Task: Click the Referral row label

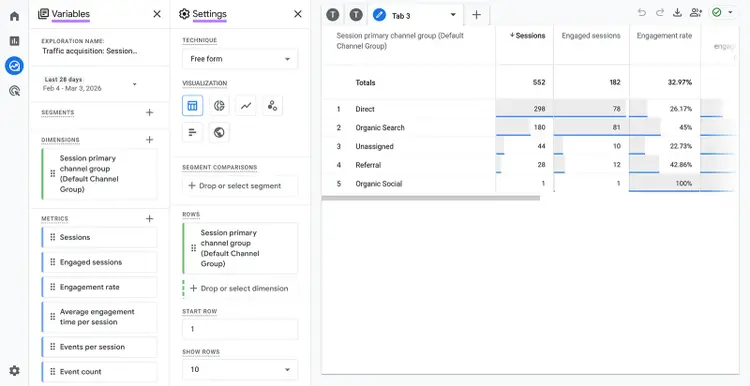Action: point(368,165)
